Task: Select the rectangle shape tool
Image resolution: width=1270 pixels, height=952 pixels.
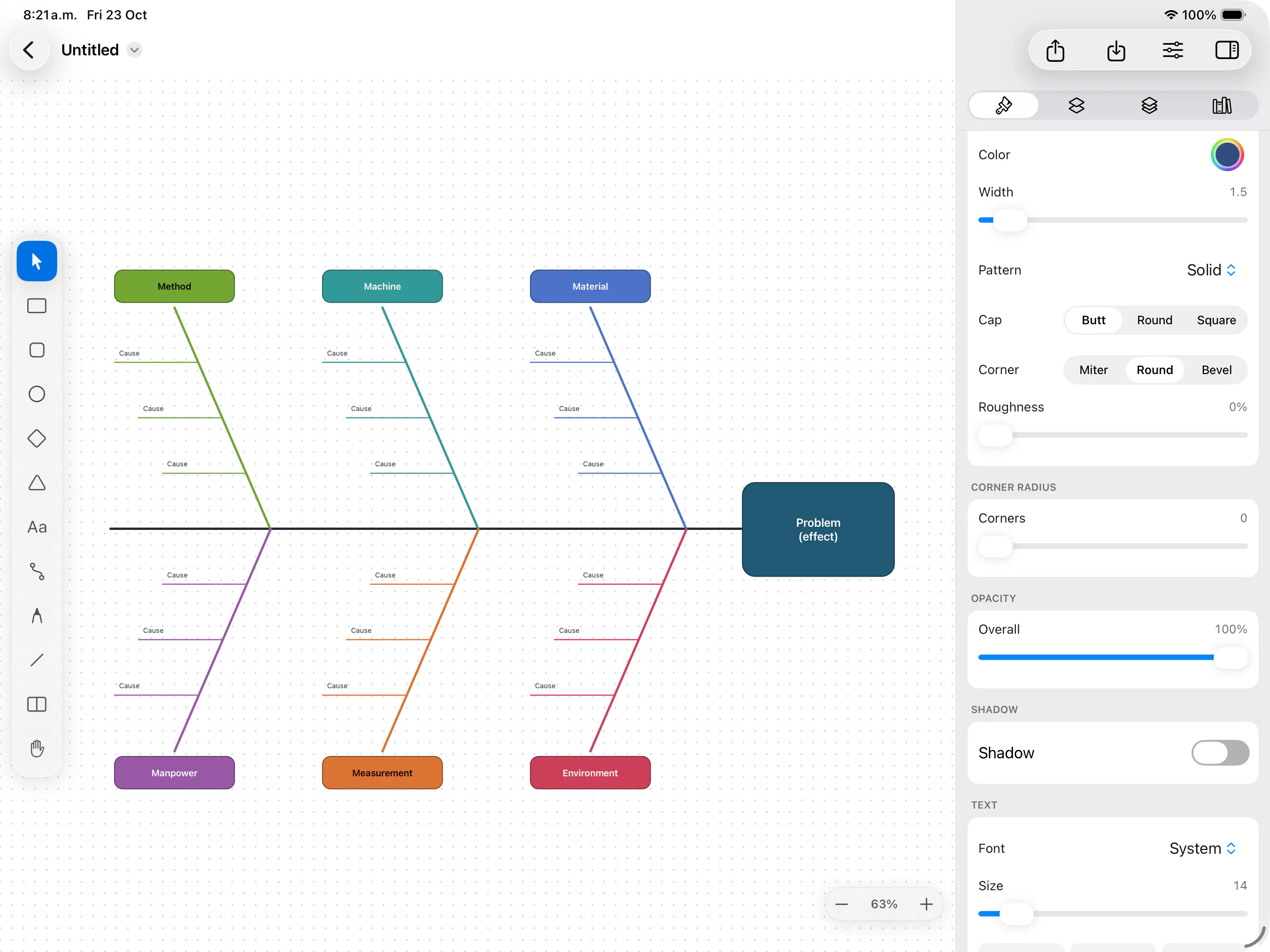Action: coord(37,306)
